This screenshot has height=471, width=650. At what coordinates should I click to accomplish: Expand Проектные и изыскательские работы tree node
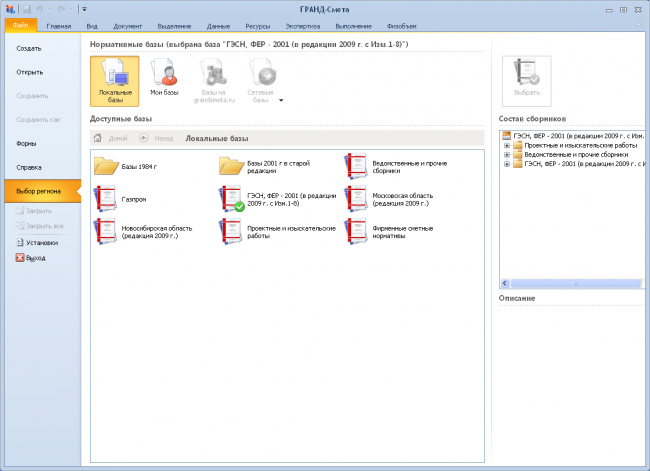[x=507, y=146]
